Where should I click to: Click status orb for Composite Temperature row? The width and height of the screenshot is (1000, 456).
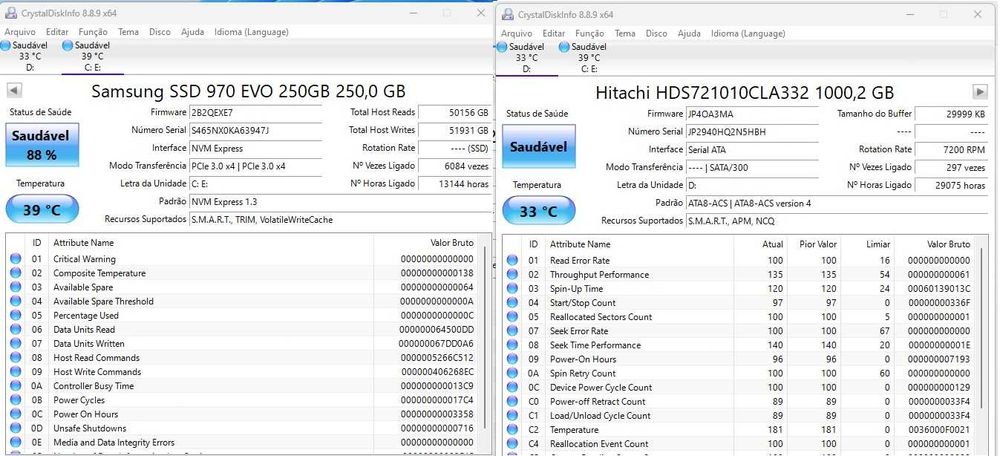point(15,273)
